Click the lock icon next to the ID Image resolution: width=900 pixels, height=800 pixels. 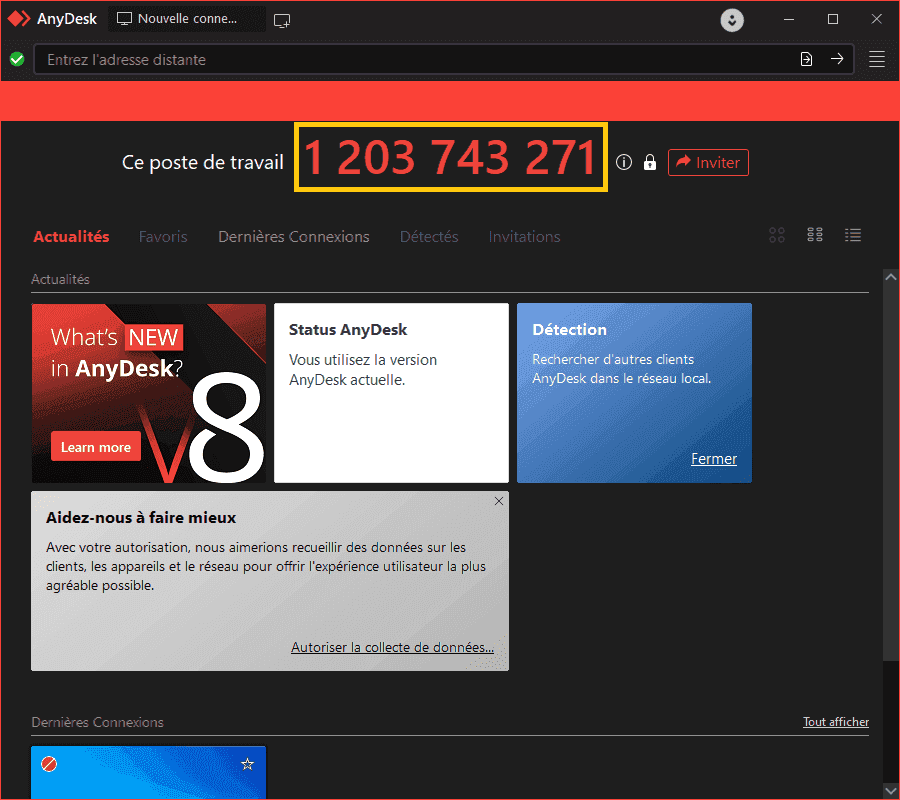click(x=649, y=162)
